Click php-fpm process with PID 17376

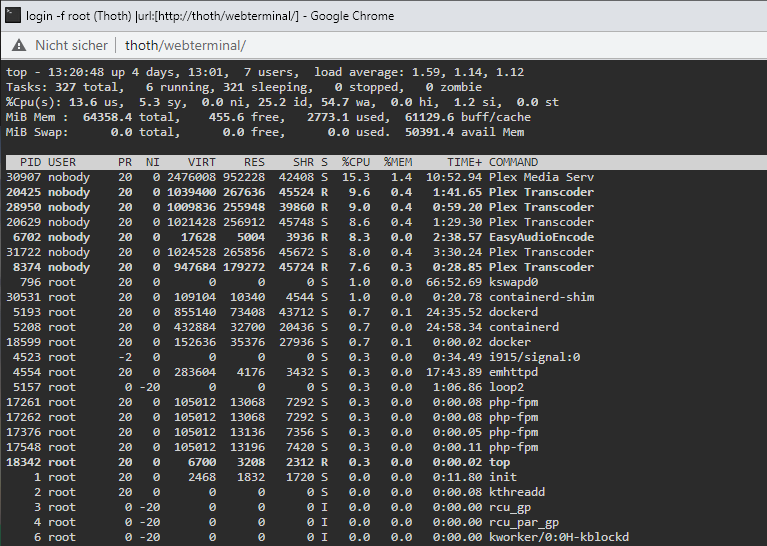pos(514,432)
